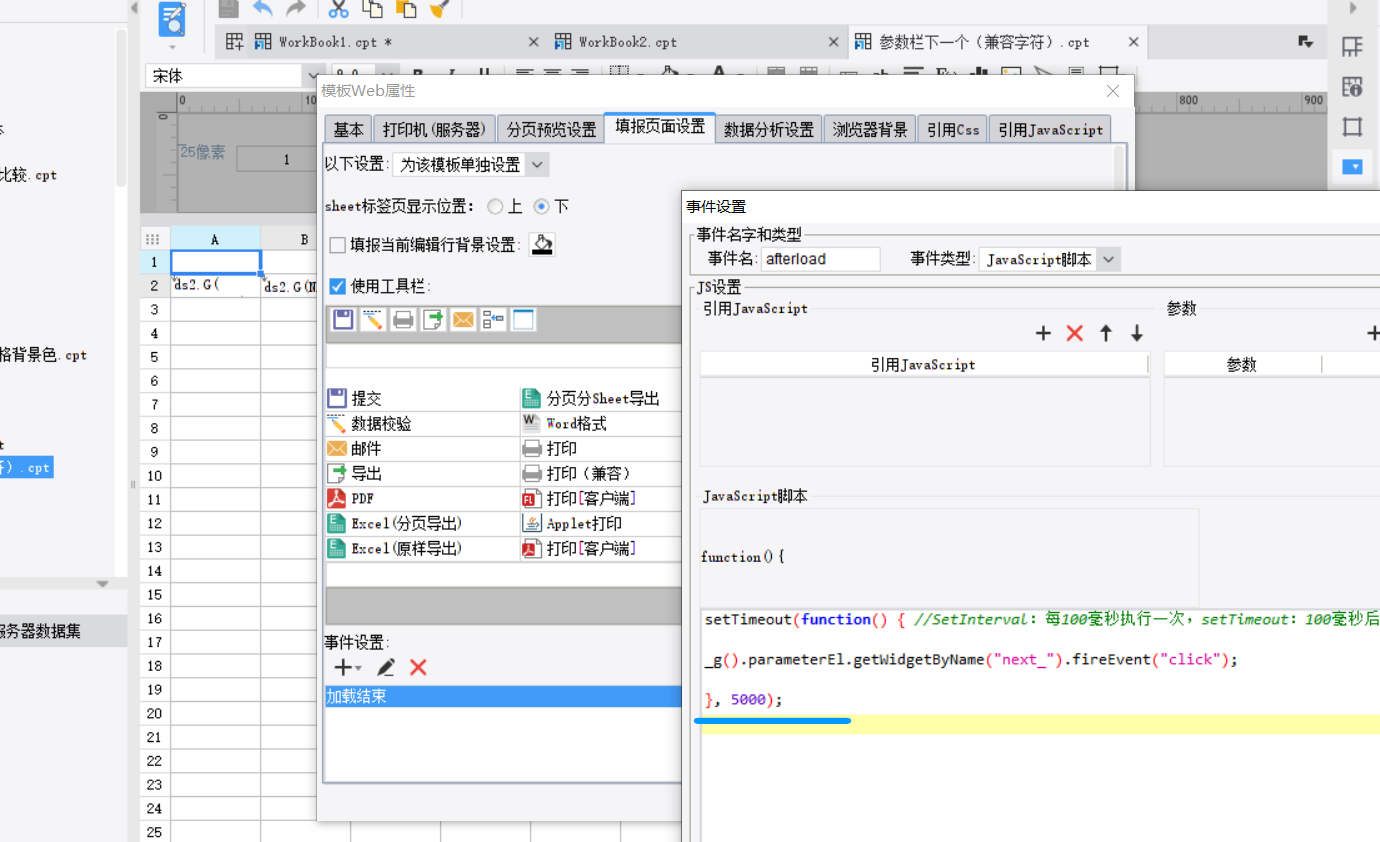Click the 数据校验 item in toolbar list

(x=422, y=423)
